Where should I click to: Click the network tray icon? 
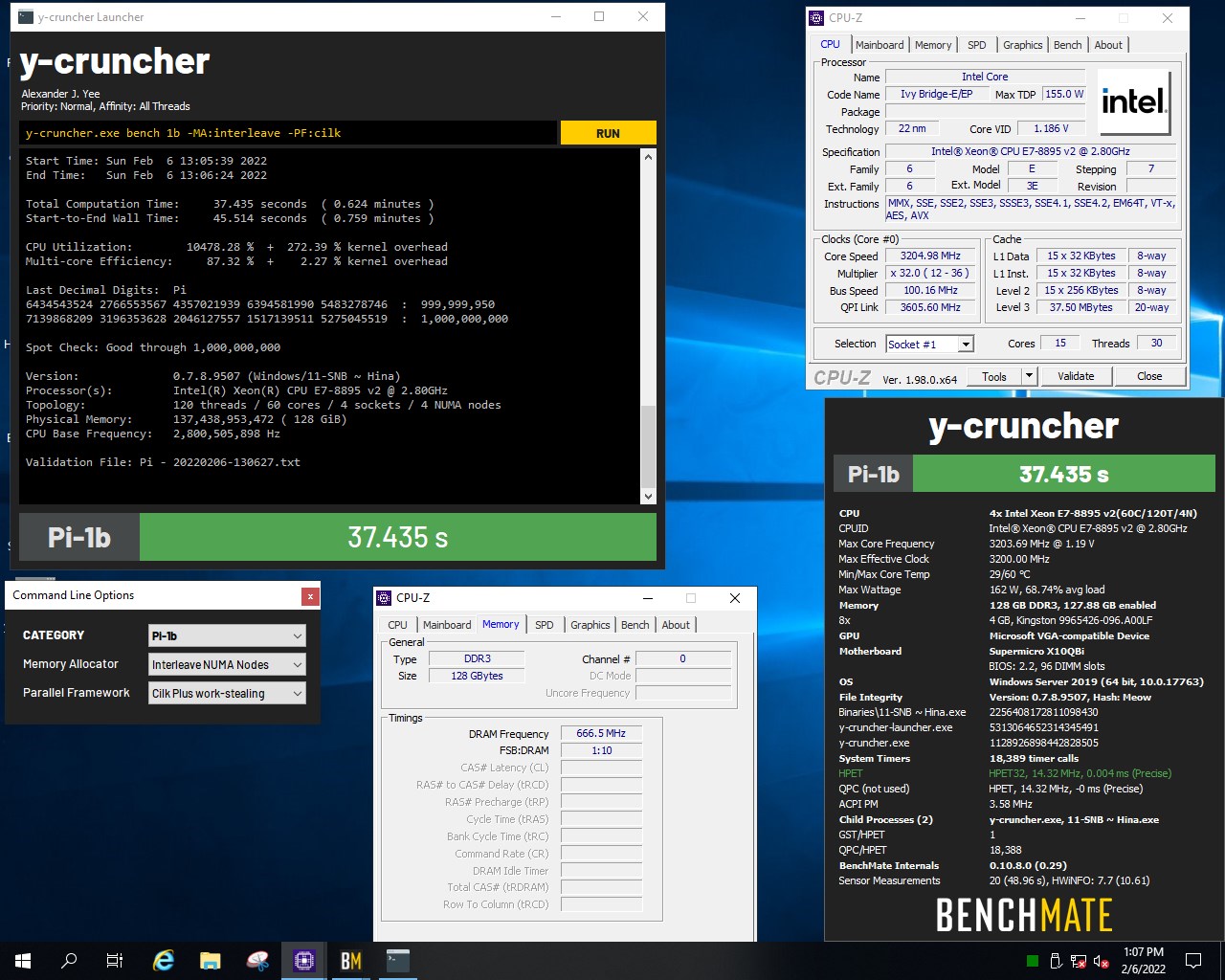[x=1079, y=961]
